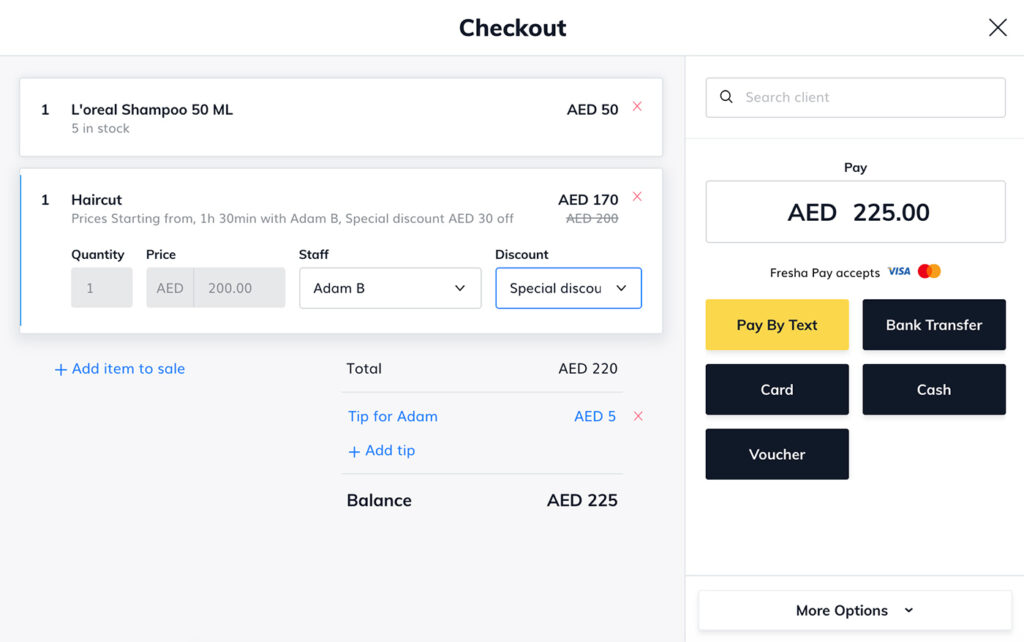Viewport: 1024px width, 642px height.
Task: Choose Voucher payment option
Action: [777, 454]
